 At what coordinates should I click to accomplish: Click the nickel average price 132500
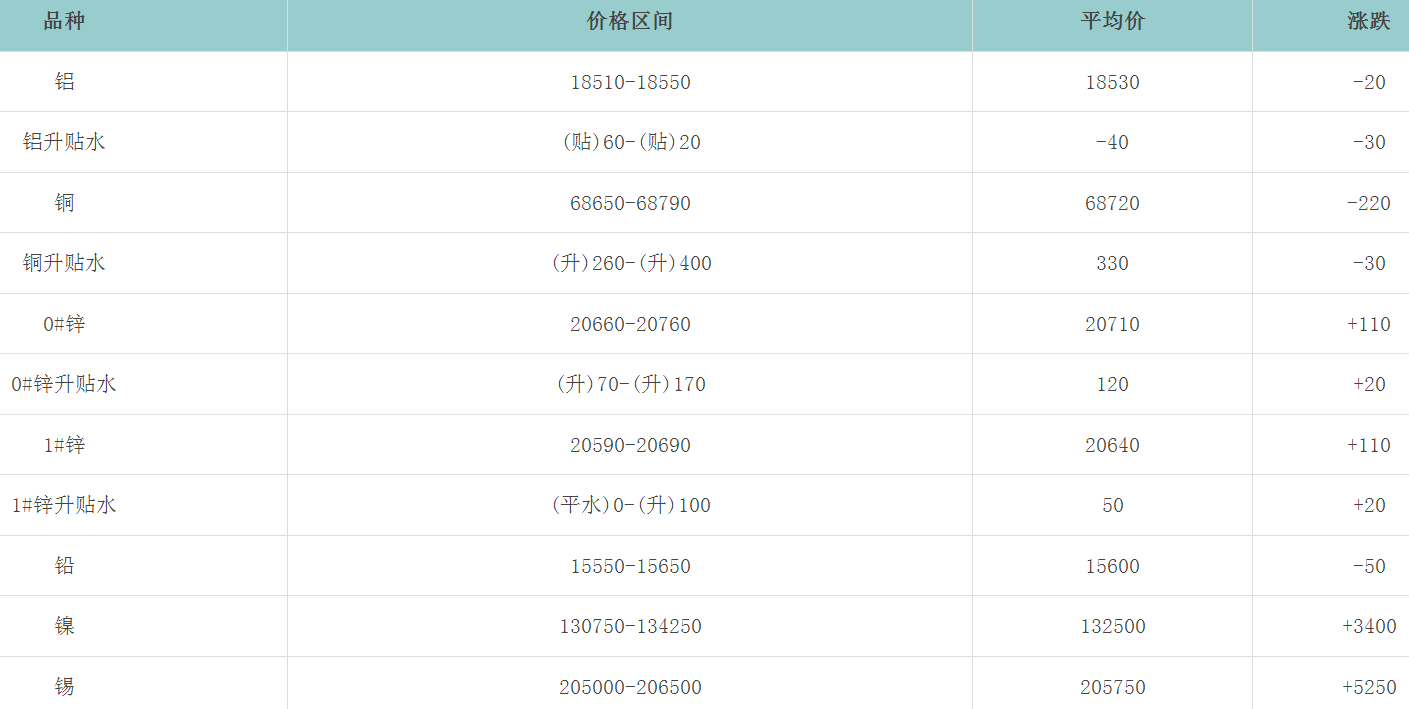[x=1112, y=626]
